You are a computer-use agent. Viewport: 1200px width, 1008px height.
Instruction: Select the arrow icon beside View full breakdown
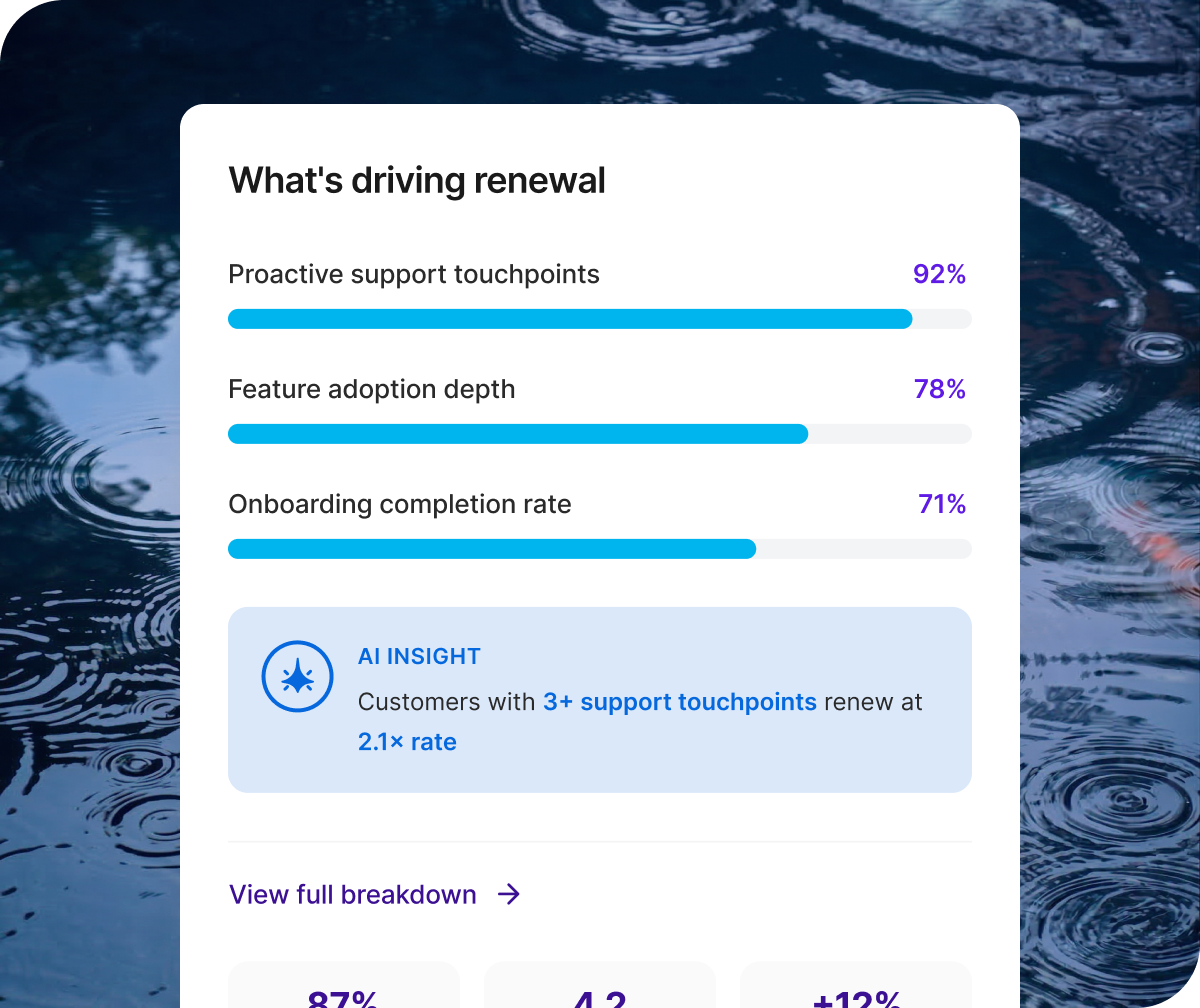coord(510,894)
